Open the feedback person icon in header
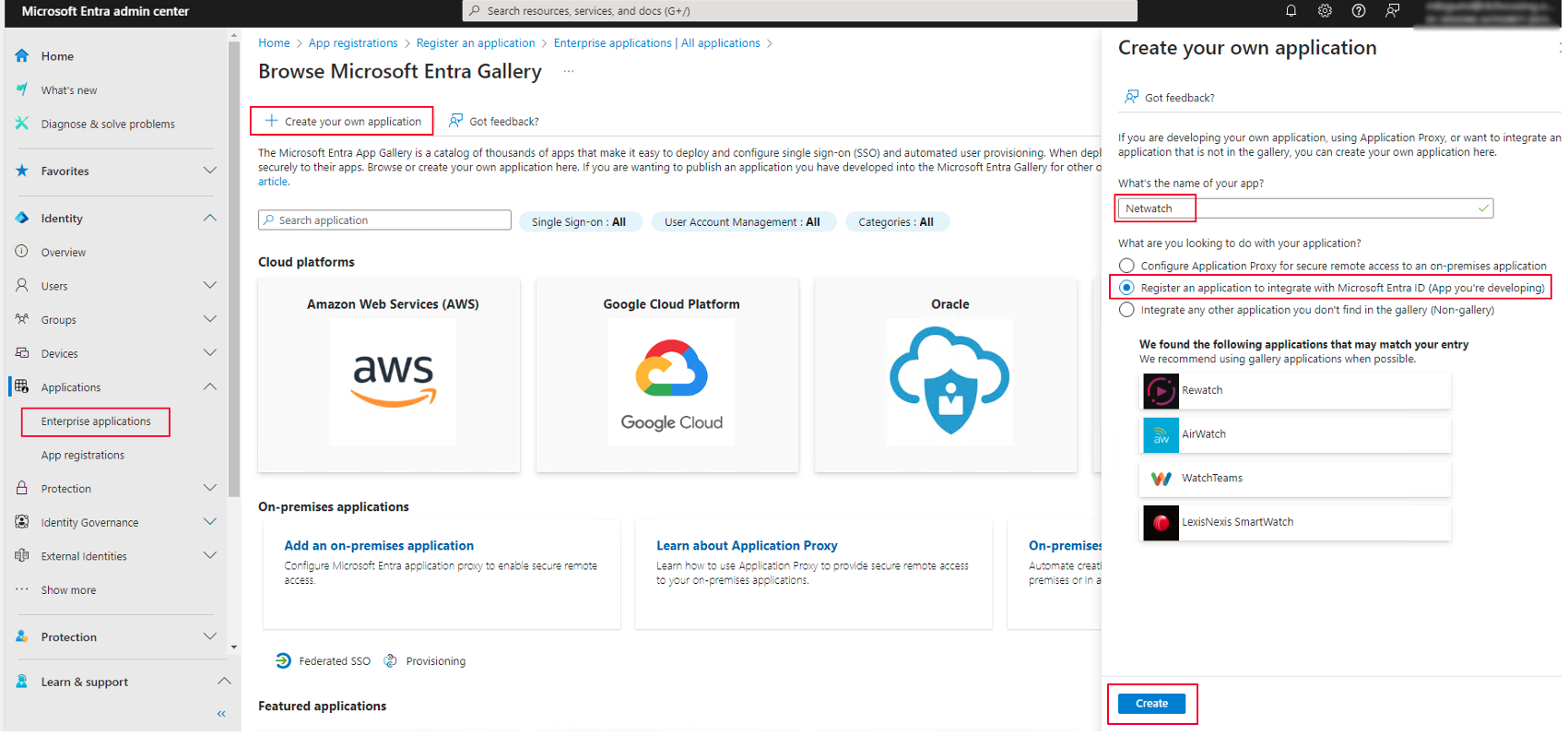 1393,11
